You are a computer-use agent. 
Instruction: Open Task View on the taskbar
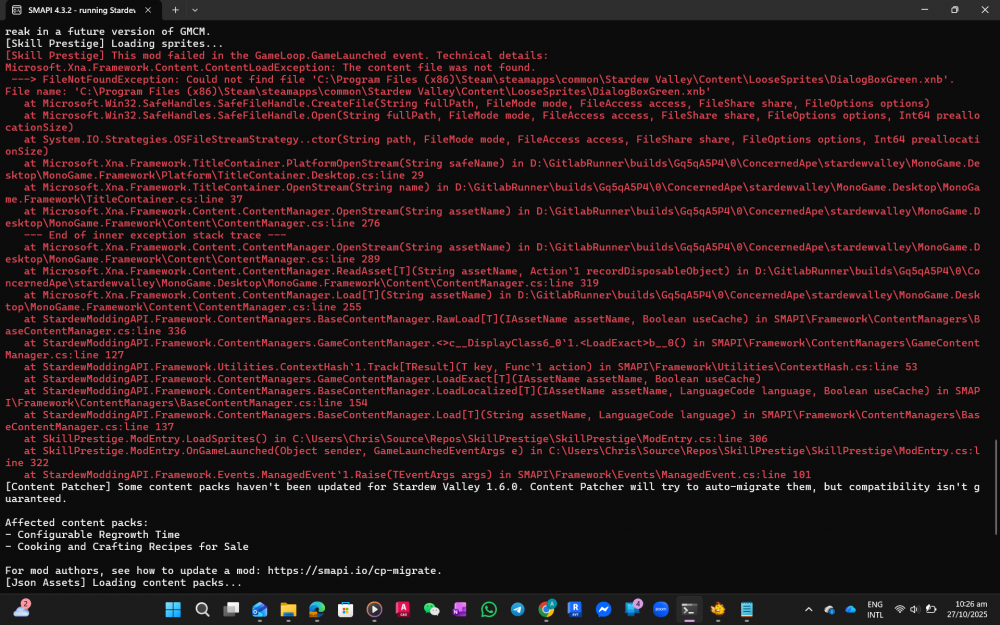(x=231, y=609)
